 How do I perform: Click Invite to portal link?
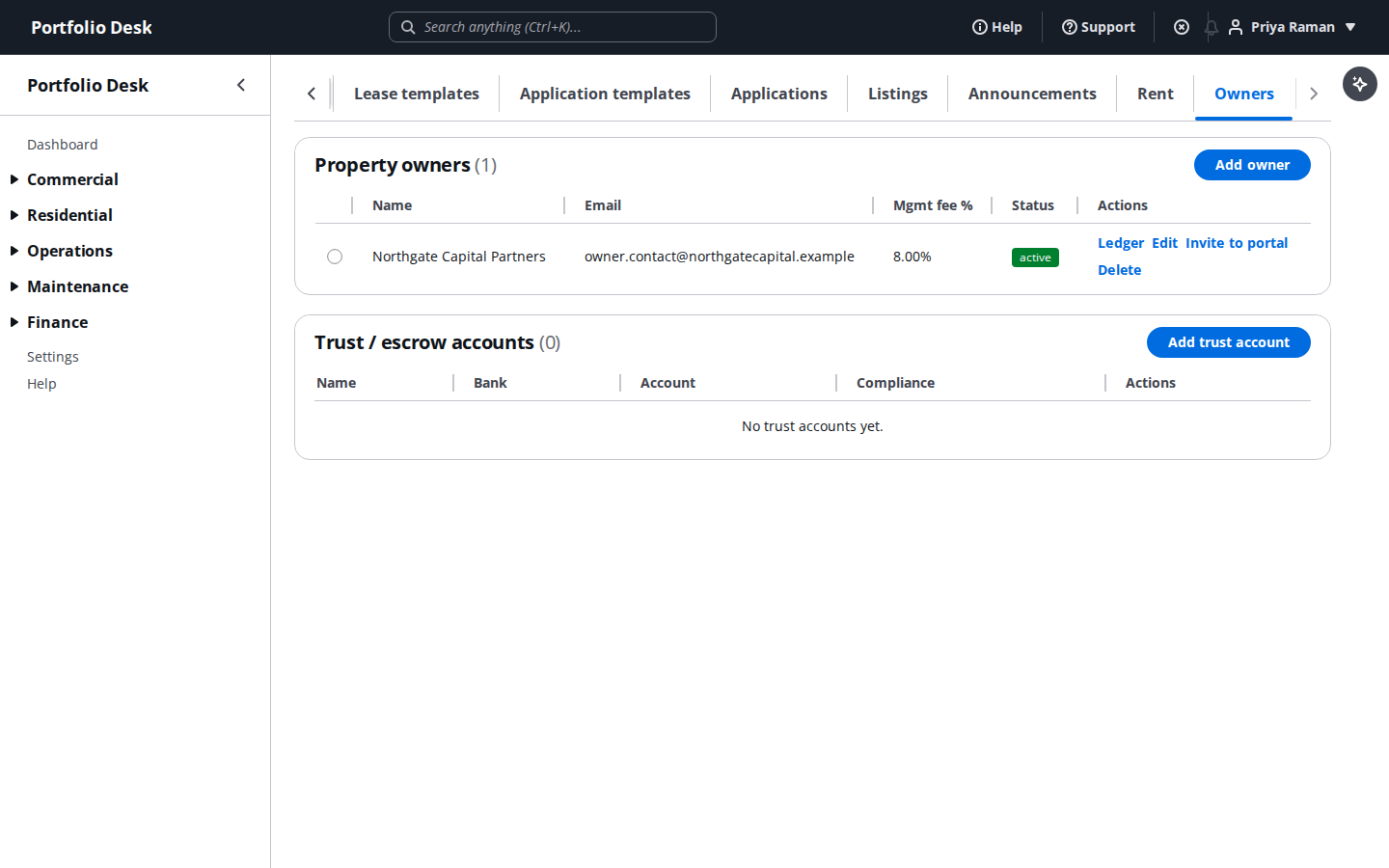(1237, 243)
